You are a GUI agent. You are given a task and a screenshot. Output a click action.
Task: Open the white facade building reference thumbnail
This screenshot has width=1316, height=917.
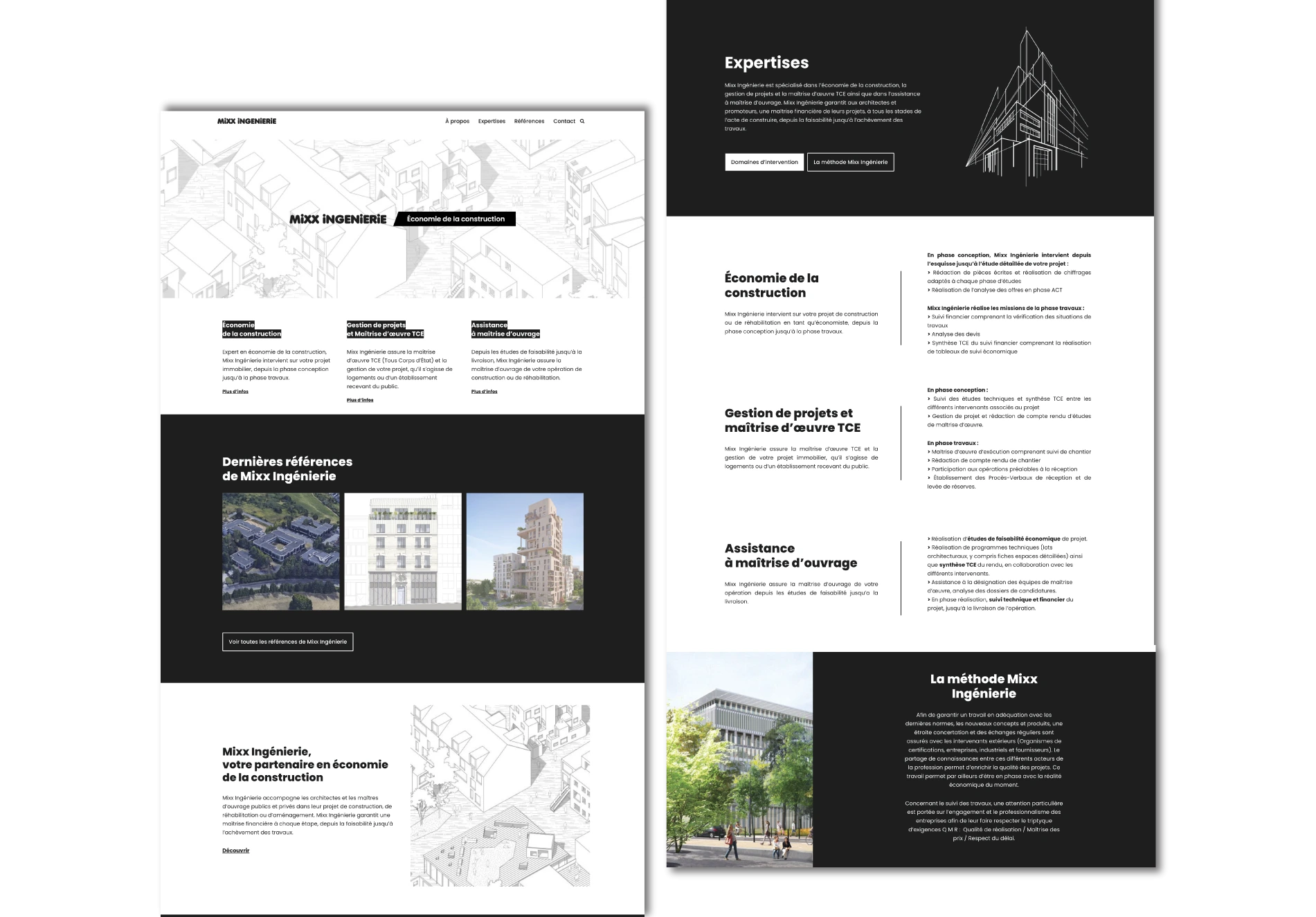[403, 552]
